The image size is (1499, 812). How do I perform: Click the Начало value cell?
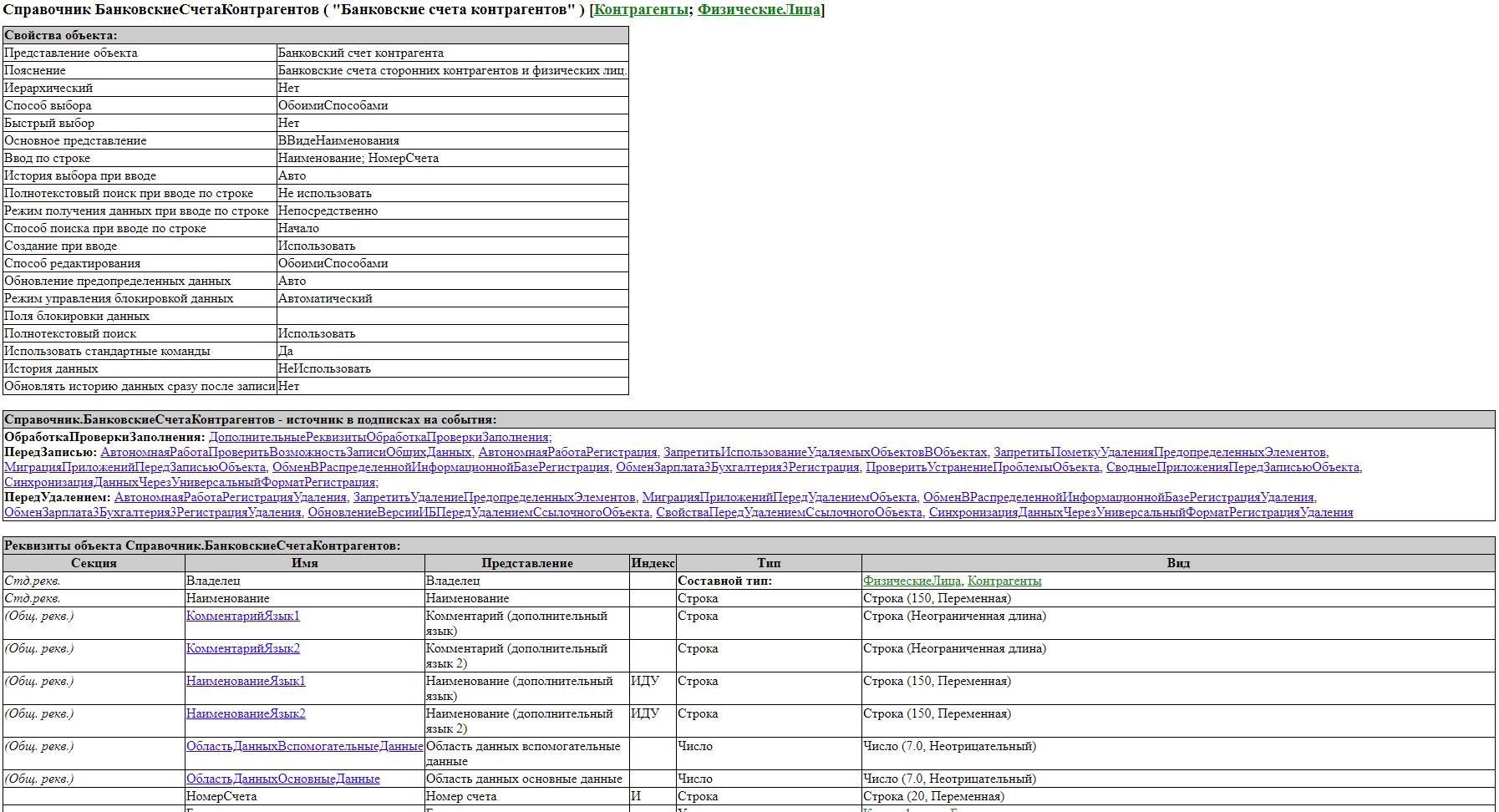pos(452,228)
